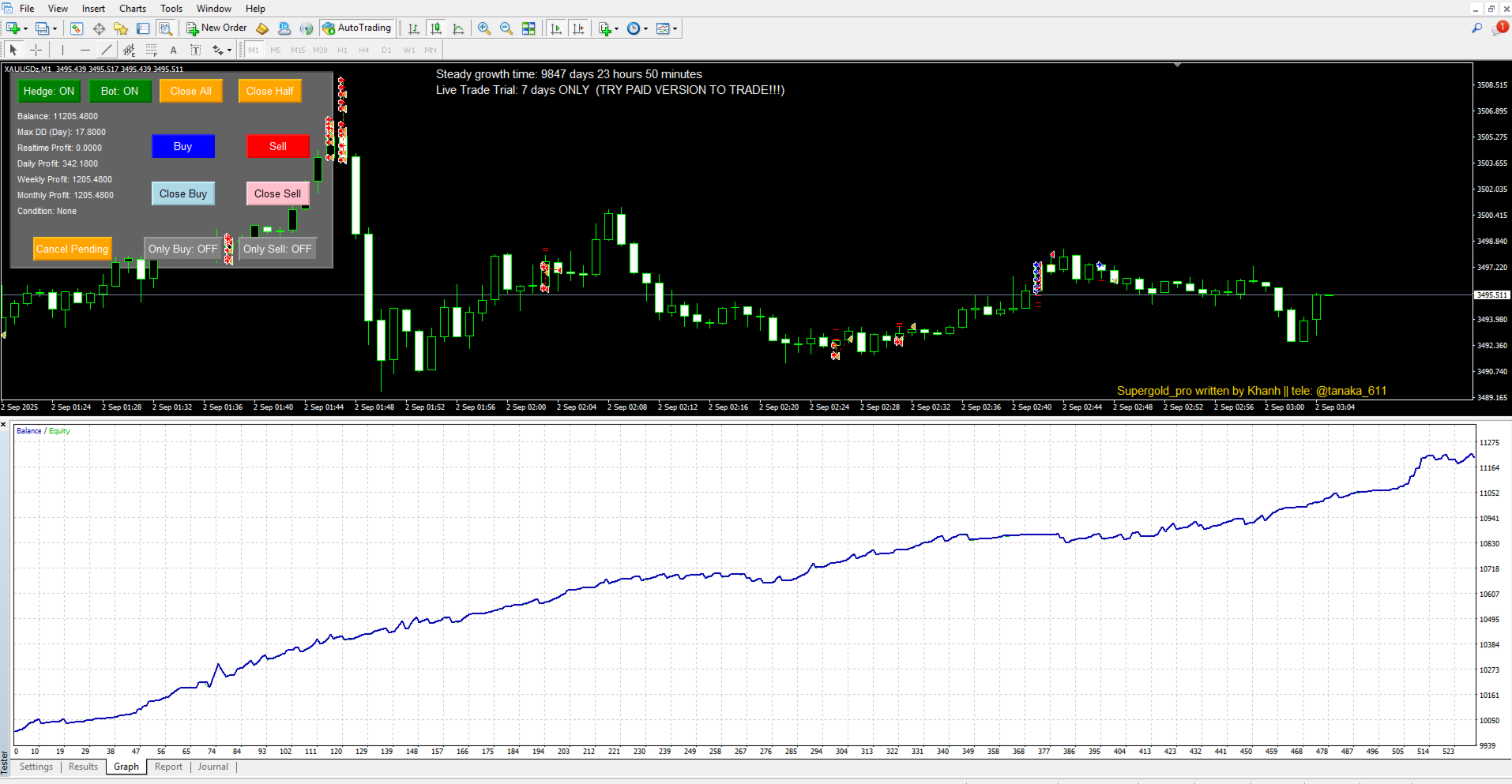Open the Templates icon
The width and height of the screenshot is (1512, 784).
(x=663, y=28)
